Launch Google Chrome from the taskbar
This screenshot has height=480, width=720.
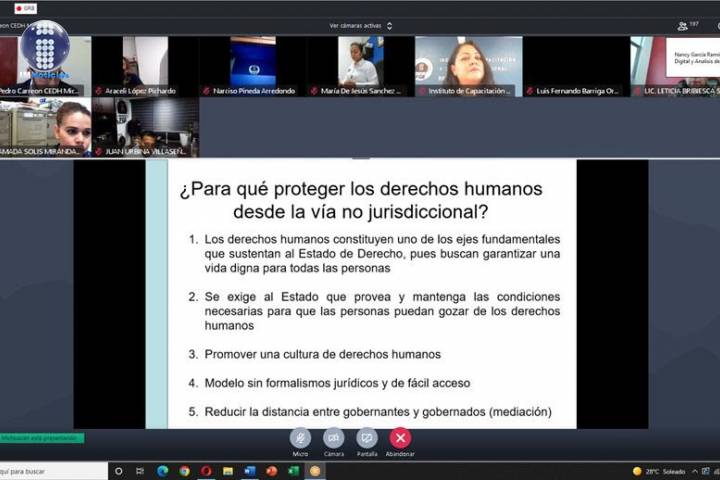click(x=185, y=471)
